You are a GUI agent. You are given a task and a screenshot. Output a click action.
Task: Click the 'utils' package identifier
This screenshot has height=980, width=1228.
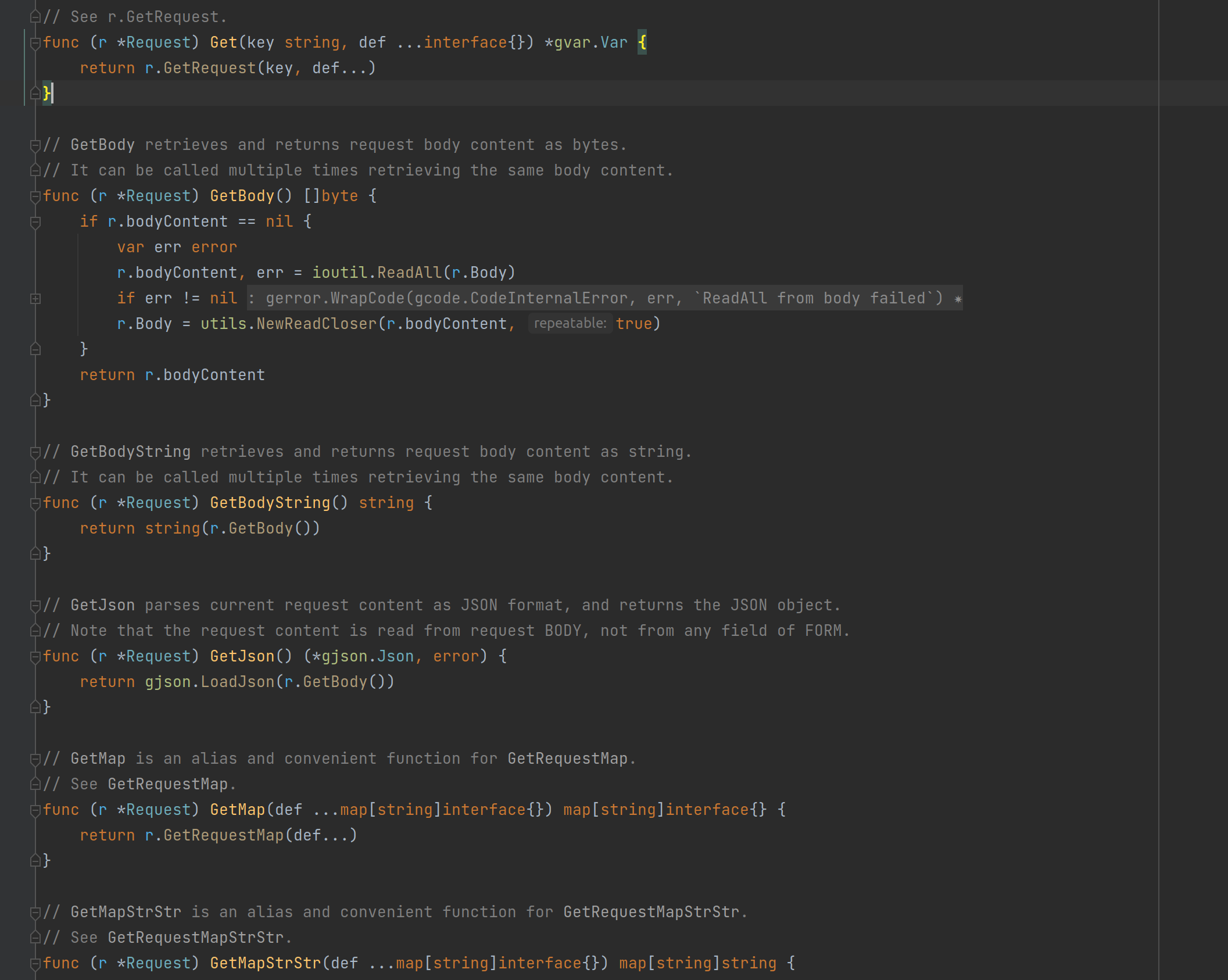(x=224, y=324)
